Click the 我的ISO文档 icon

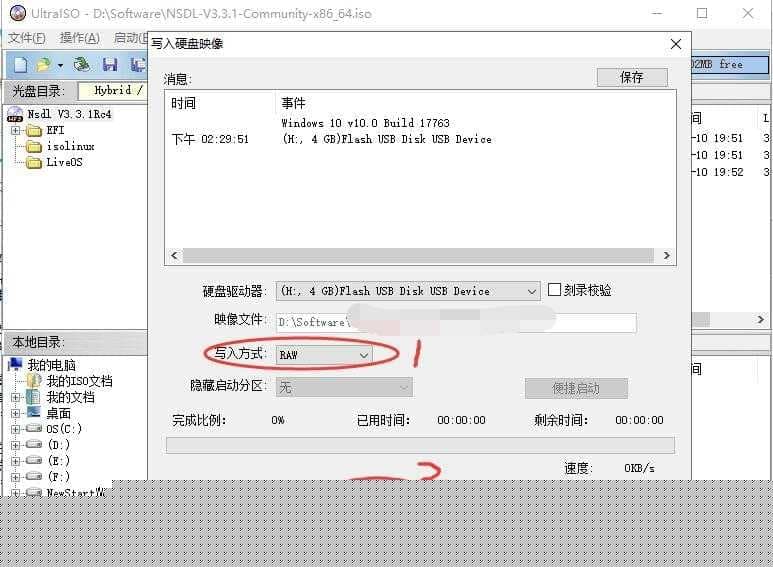pyautogui.click(x=34, y=381)
